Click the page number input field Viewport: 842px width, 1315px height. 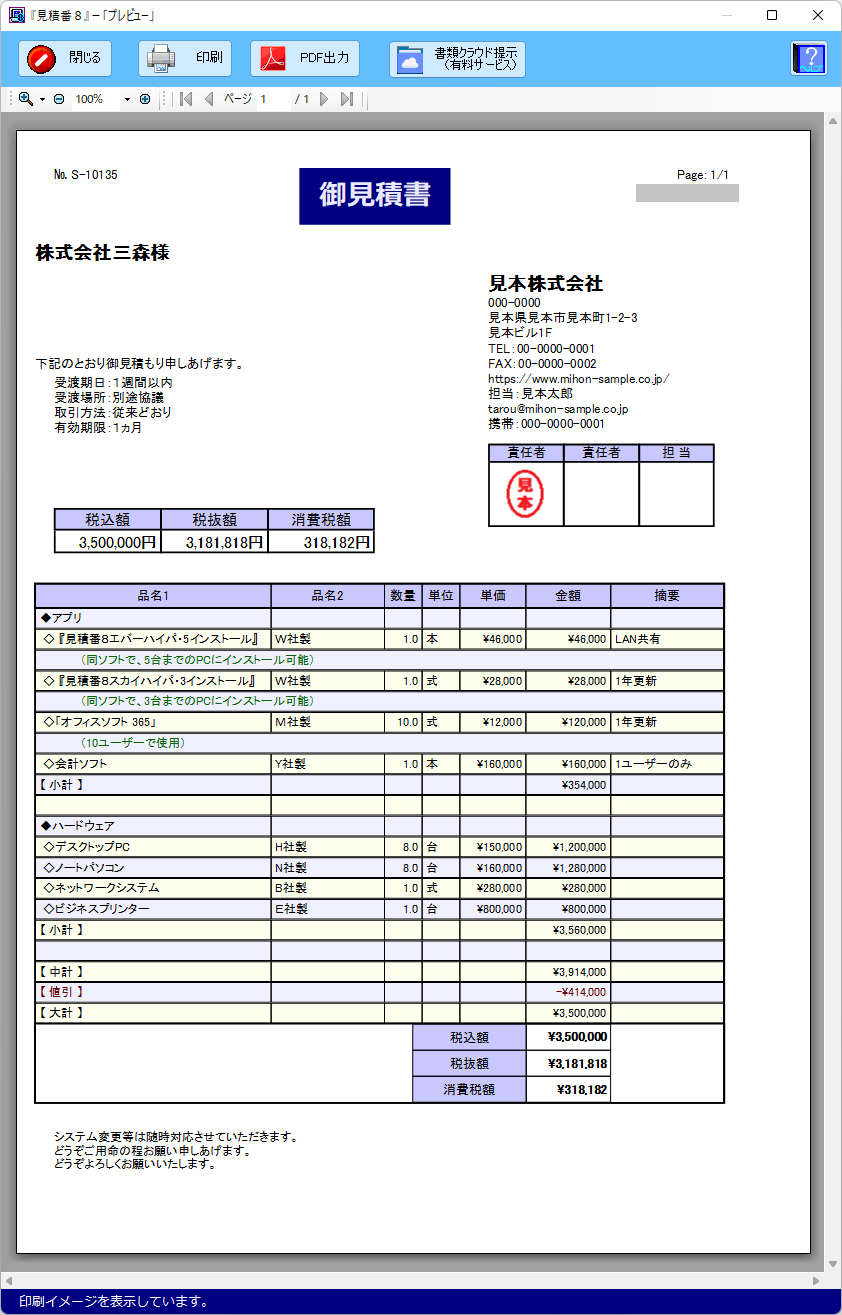274,99
